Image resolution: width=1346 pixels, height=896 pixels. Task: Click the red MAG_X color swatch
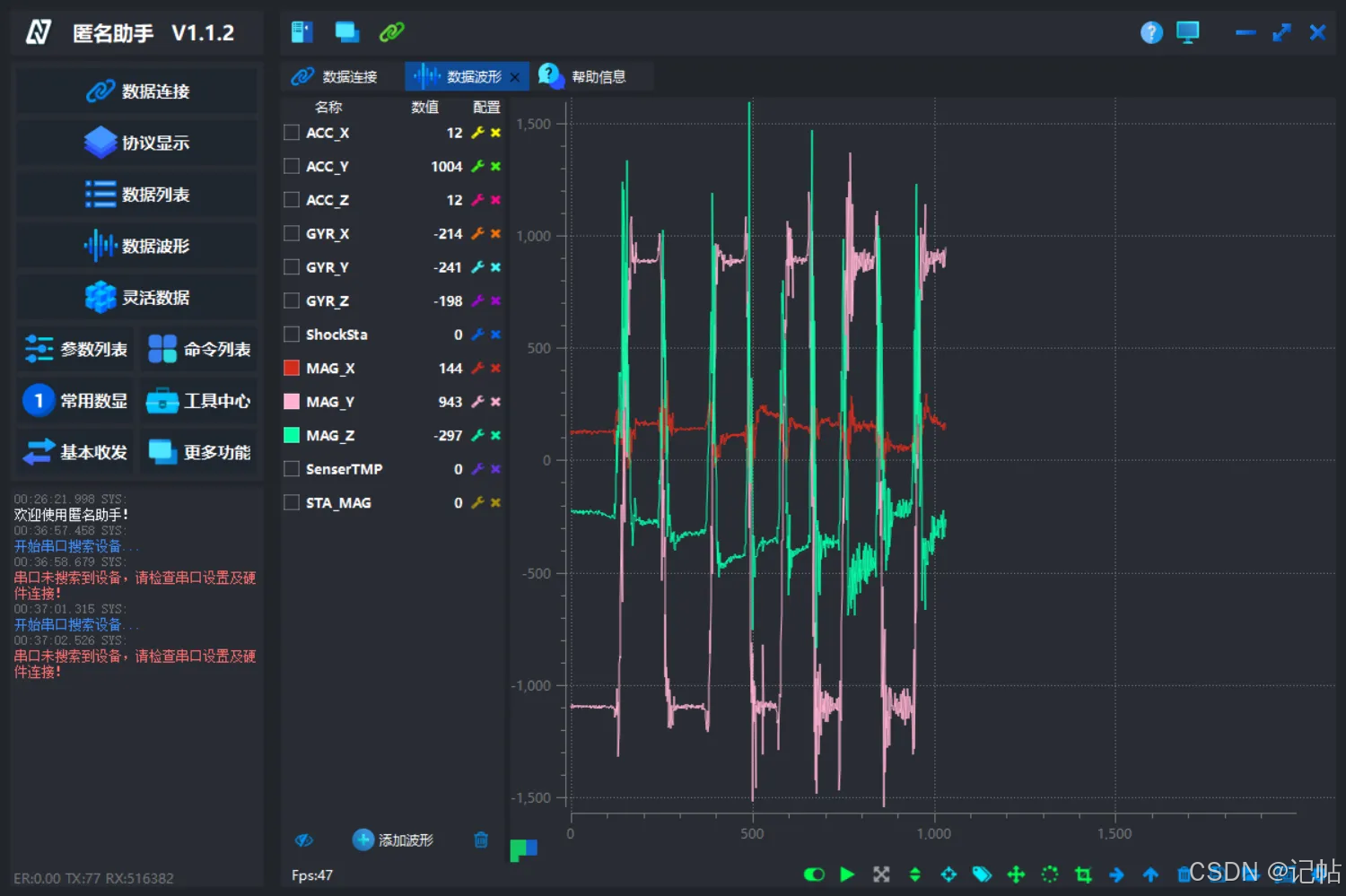pyautogui.click(x=292, y=369)
